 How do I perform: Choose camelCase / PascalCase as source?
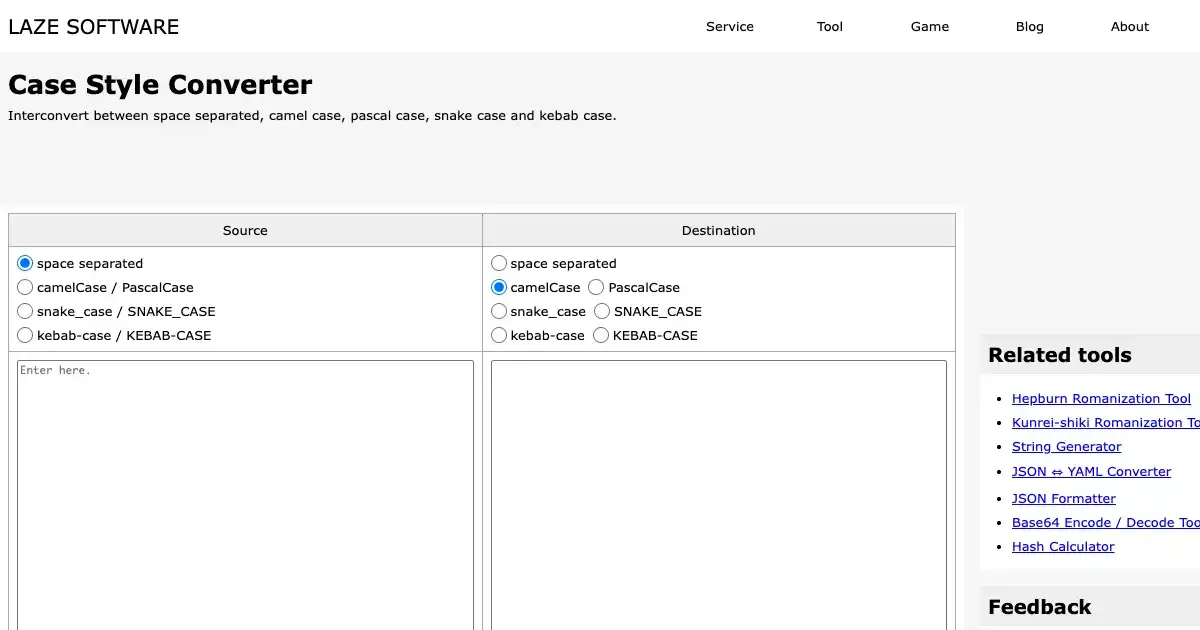(26, 287)
